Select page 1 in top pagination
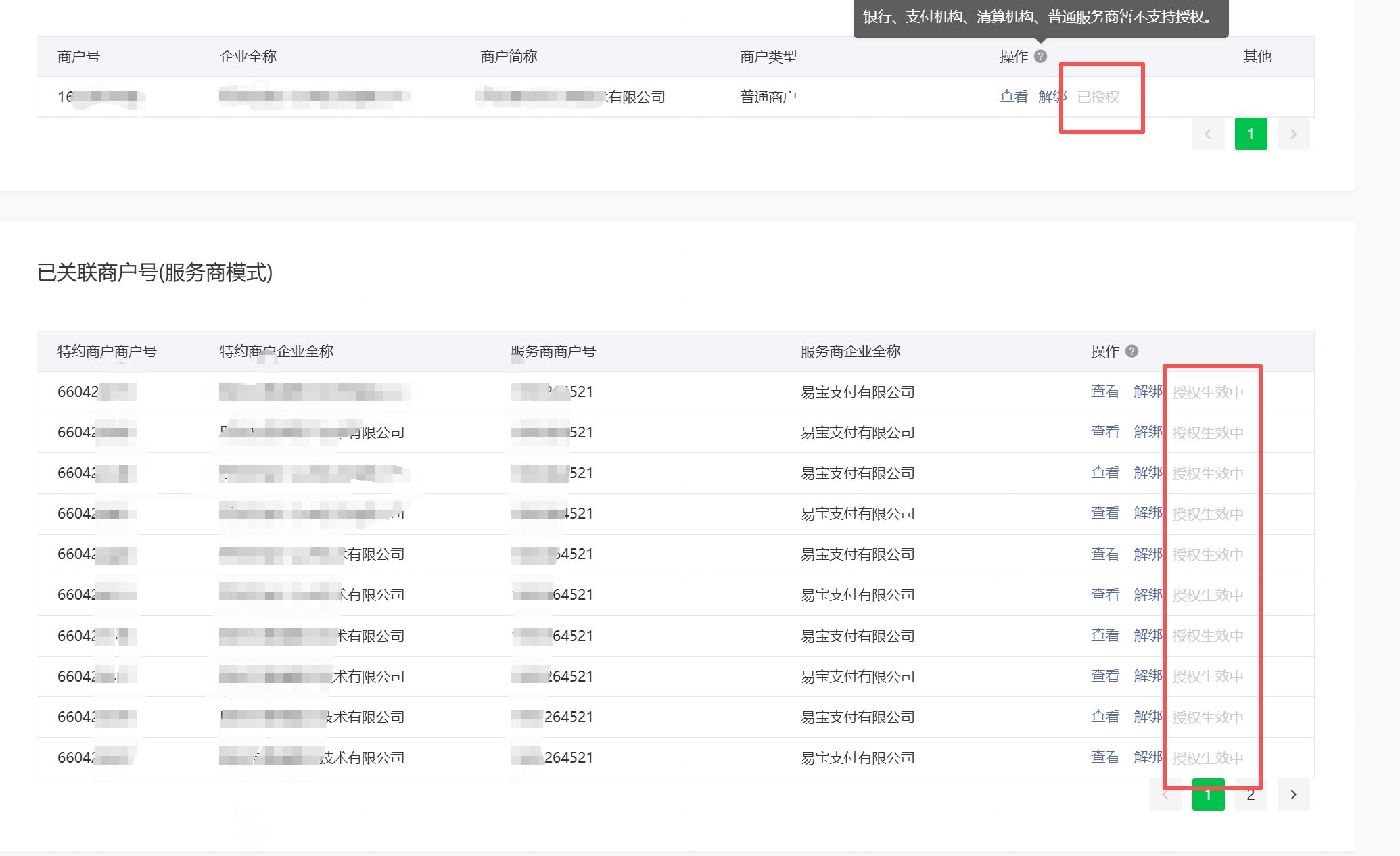Screen dimensions: 1400x856 point(1251,134)
